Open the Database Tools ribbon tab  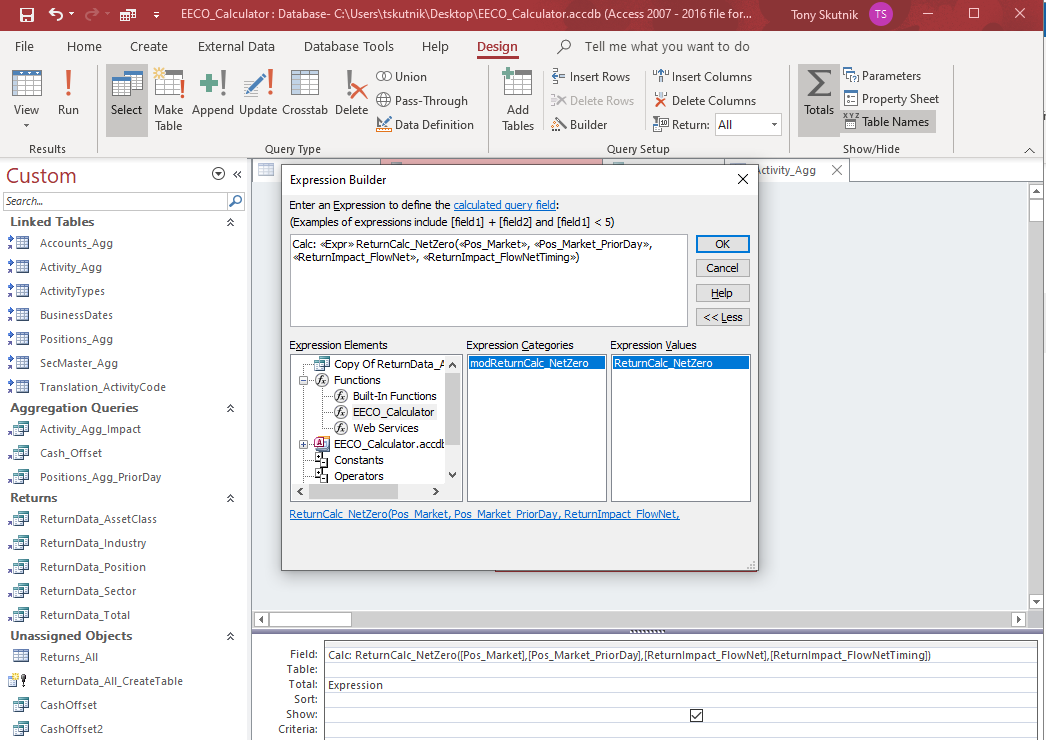pyautogui.click(x=348, y=47)
